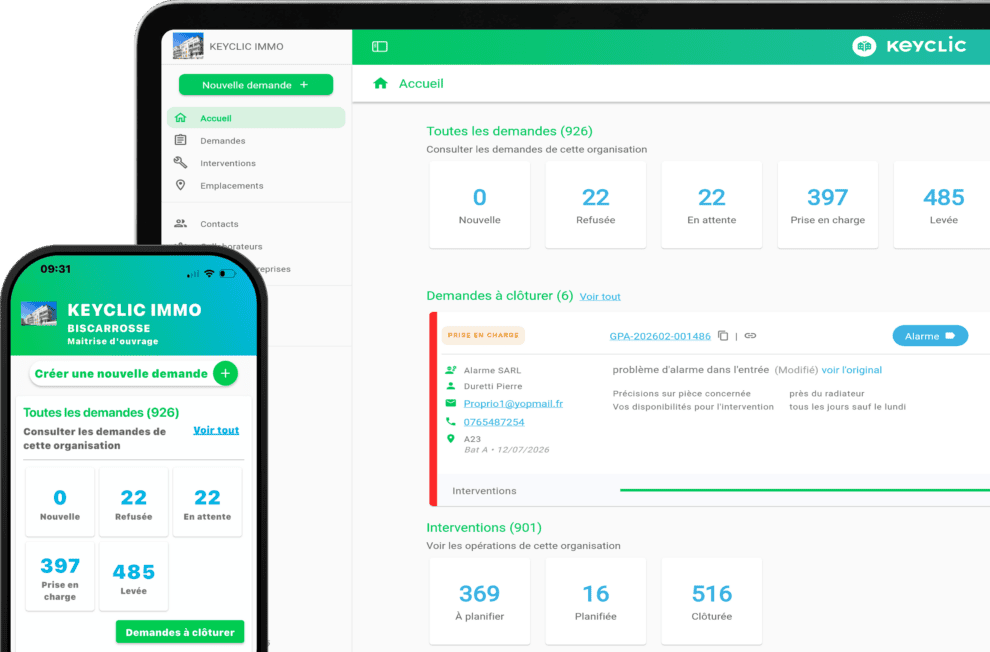Open the 16 Planifiée card
Image resolution: width=990 pixels, height=652 pixels.
595,602
